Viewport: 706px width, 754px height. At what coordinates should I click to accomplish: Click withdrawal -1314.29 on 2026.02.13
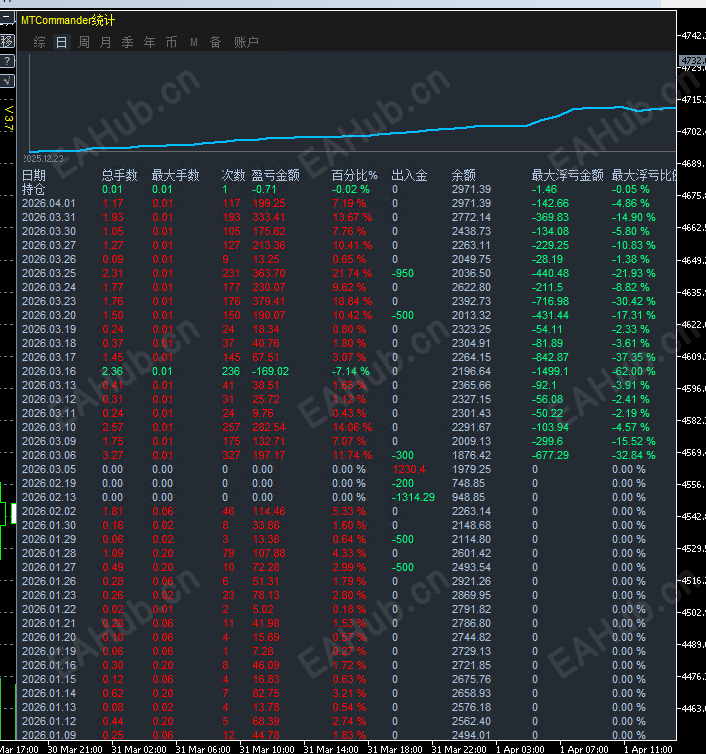[413, 497]
